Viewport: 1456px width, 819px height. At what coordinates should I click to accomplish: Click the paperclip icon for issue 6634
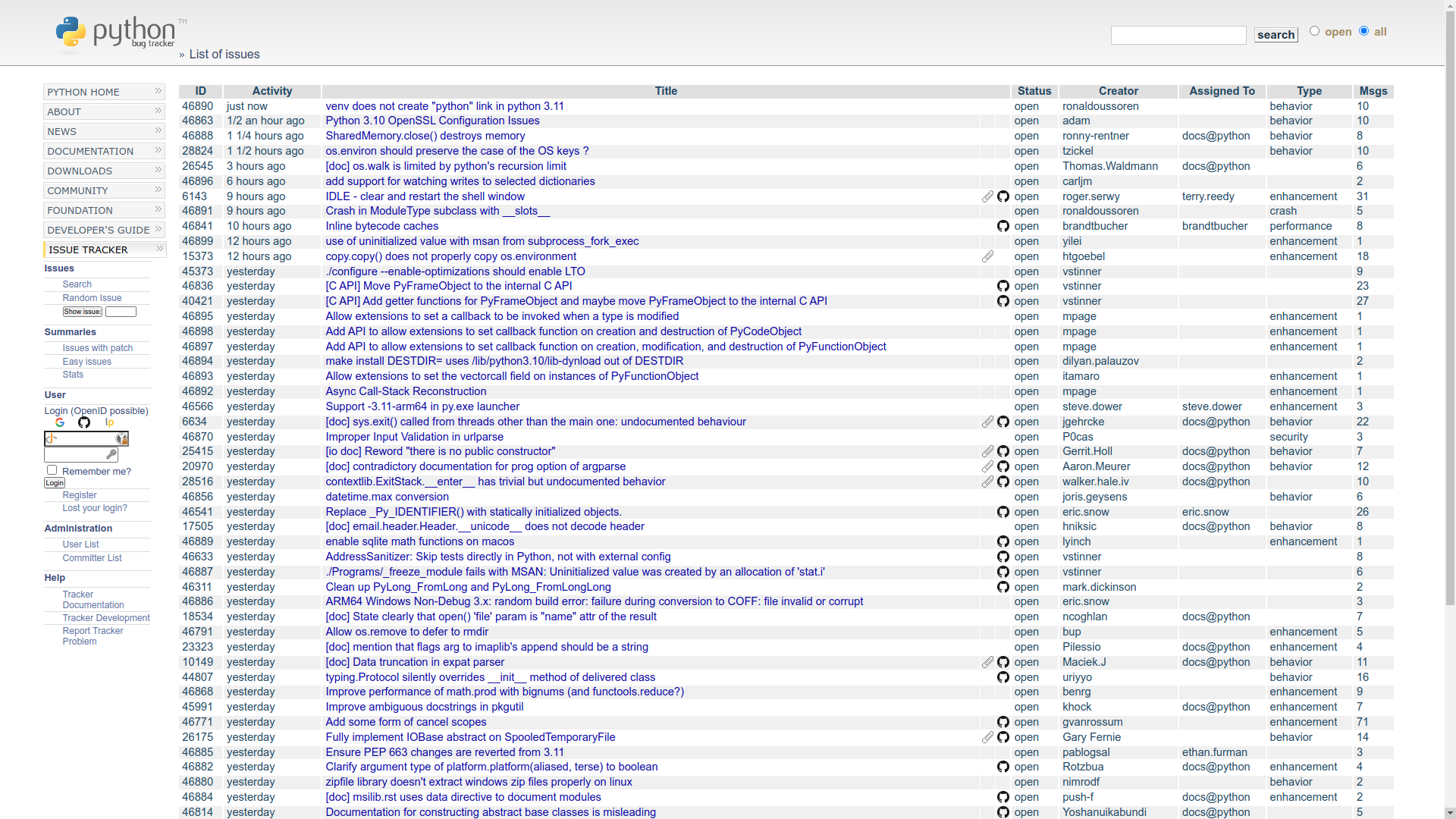987,422
